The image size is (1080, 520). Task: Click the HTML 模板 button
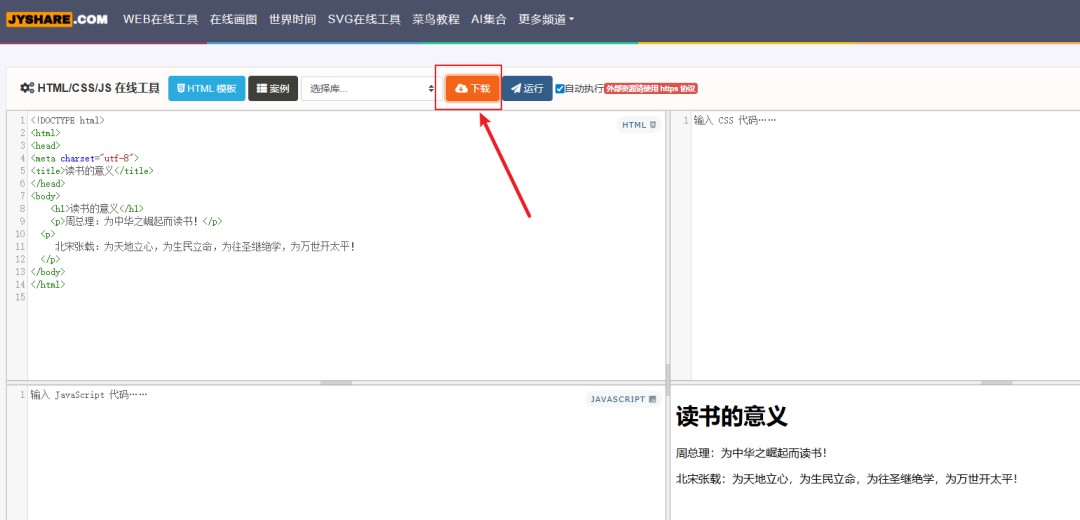[207, 88]
